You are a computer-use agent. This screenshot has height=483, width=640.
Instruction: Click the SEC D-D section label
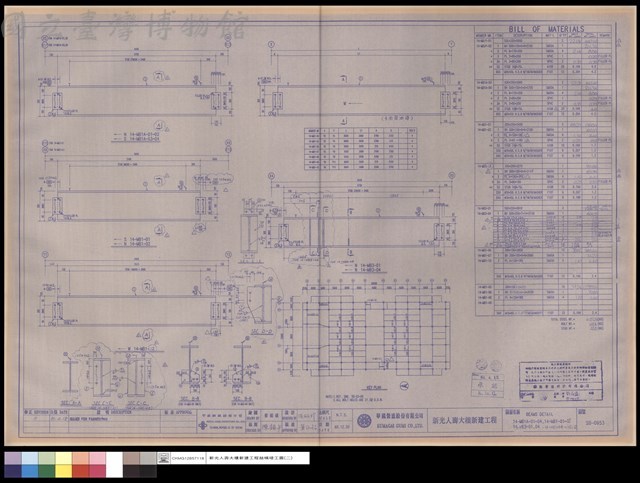pyautogui.click(x=262, y=332)
